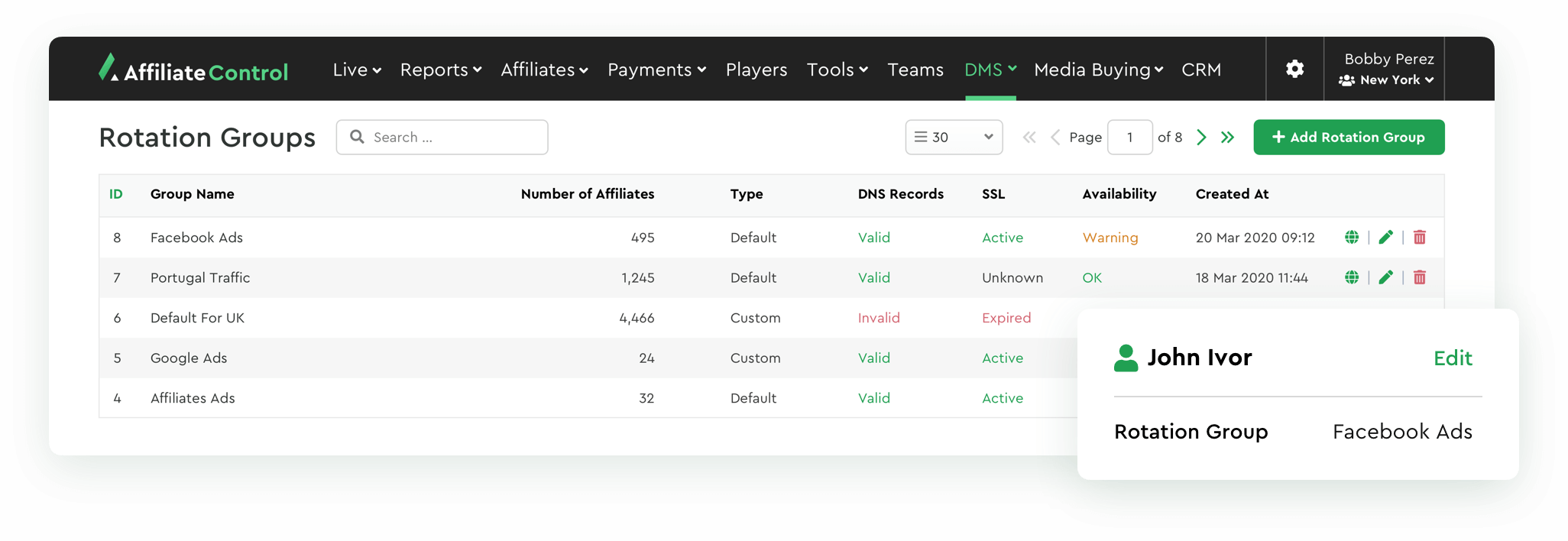
Task: Sort table by ID column header
Action: point(116,194)
